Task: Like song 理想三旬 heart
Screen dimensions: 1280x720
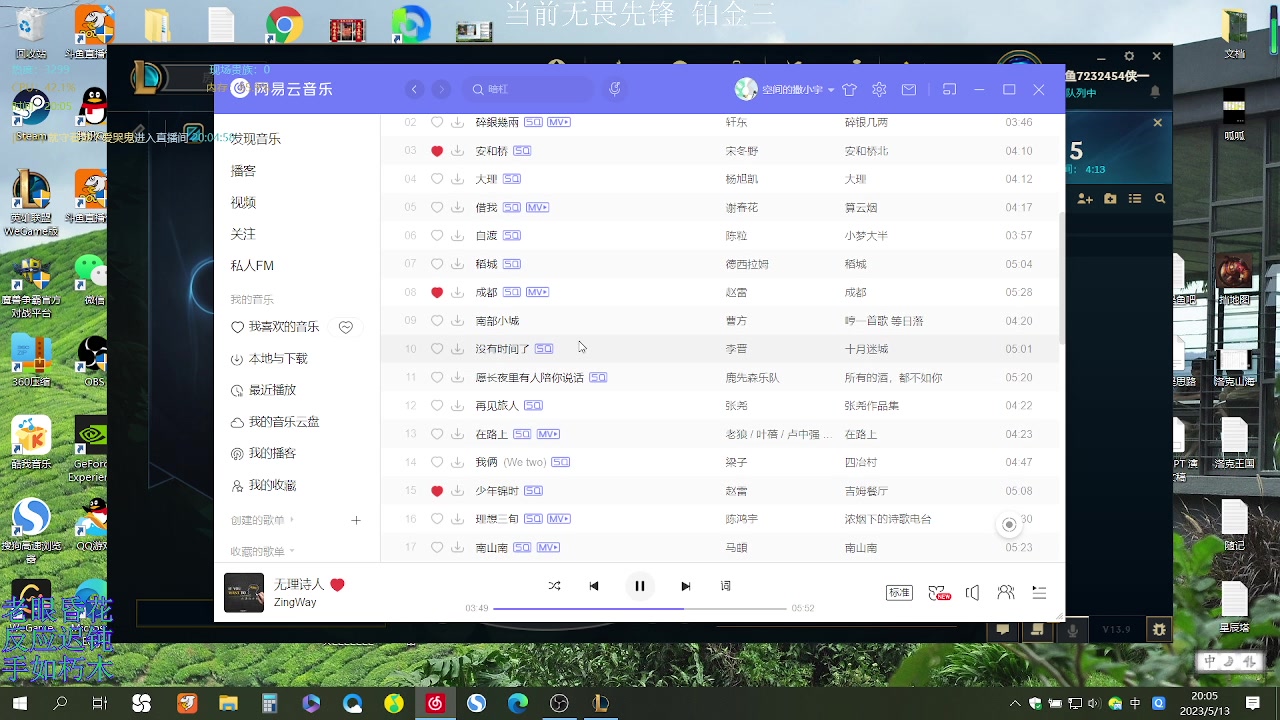Action: [437, 519]
